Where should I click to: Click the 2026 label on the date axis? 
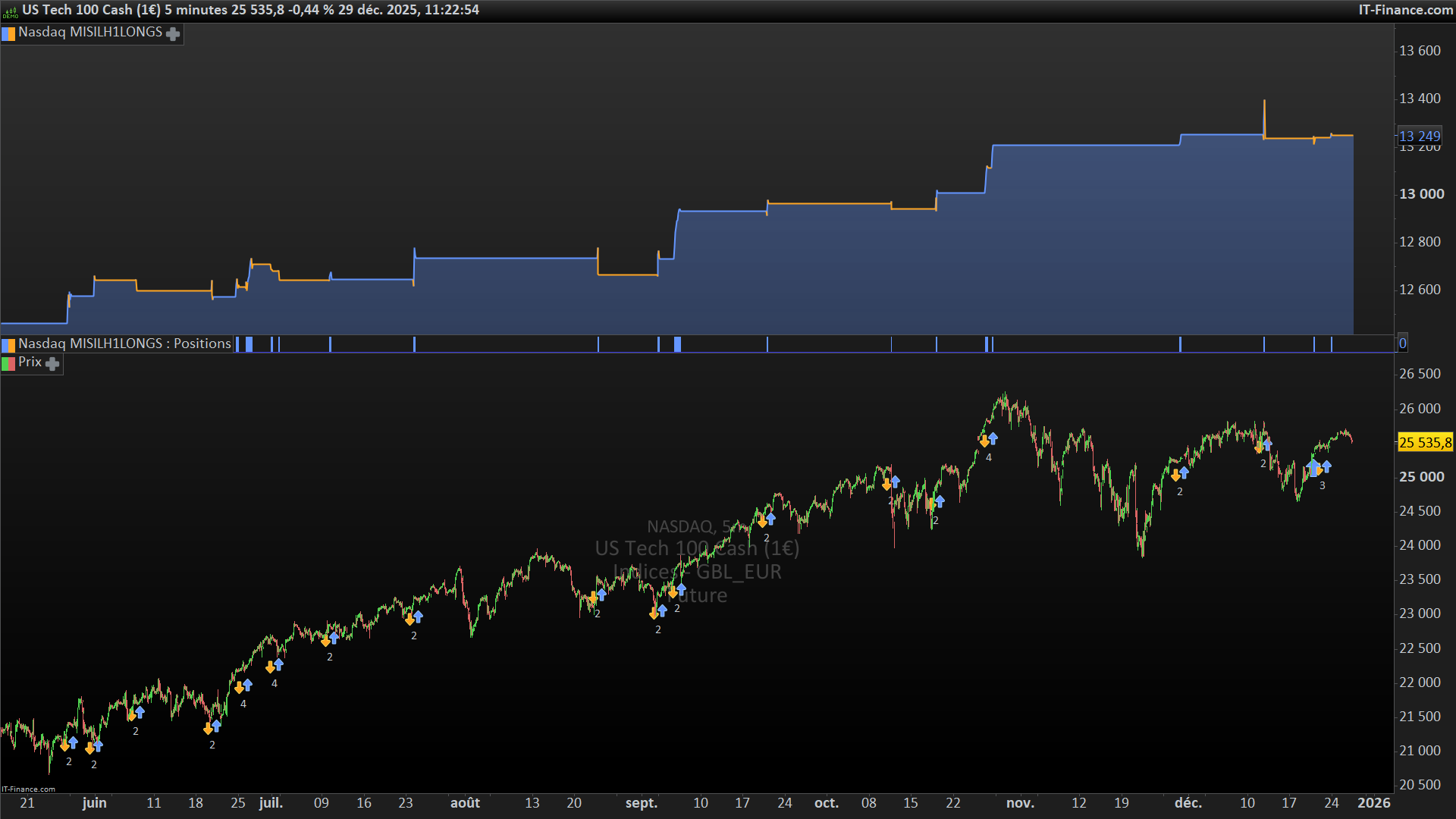point(1373,803)
